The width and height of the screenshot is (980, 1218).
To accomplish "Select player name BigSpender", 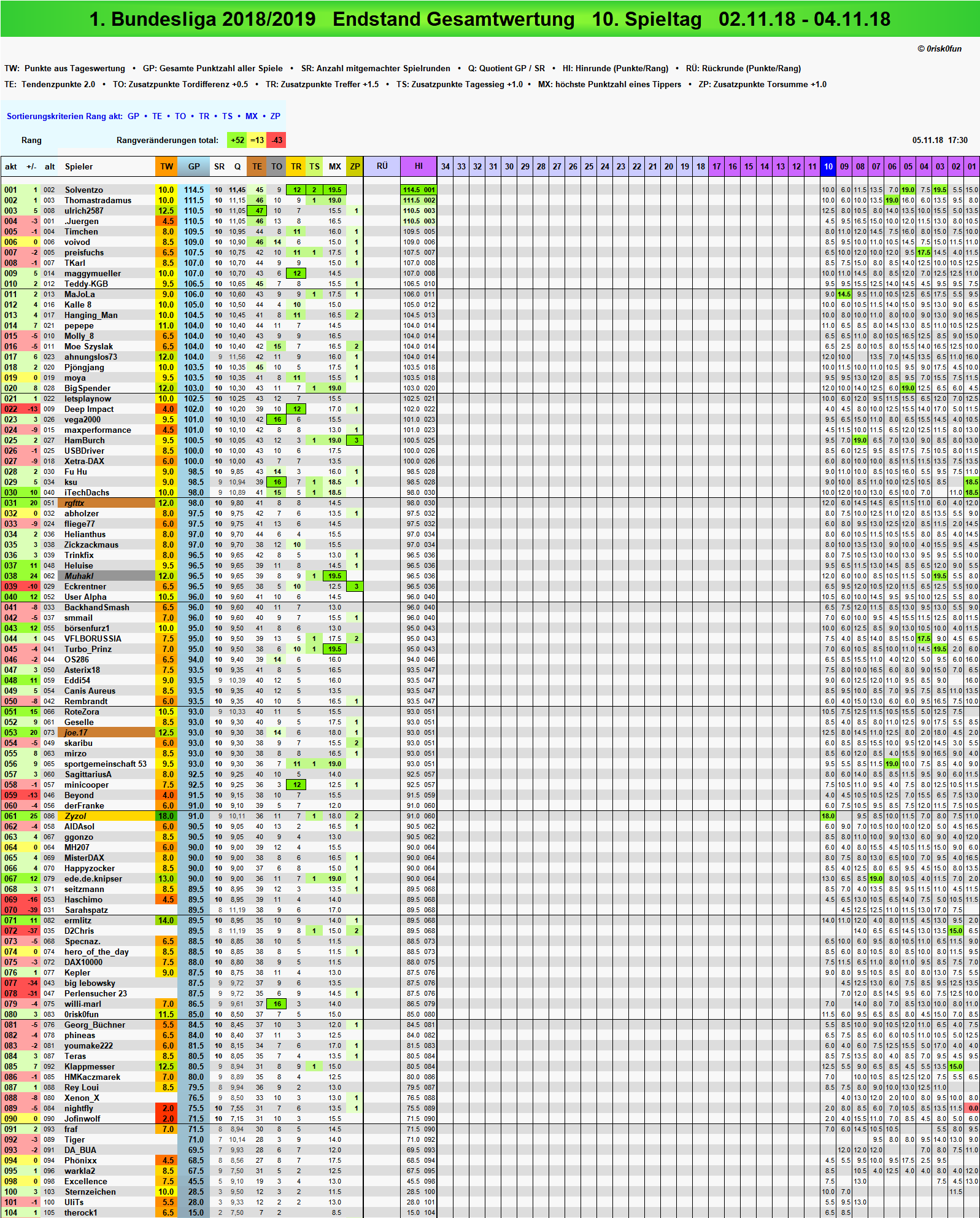I will click(88, 389).
